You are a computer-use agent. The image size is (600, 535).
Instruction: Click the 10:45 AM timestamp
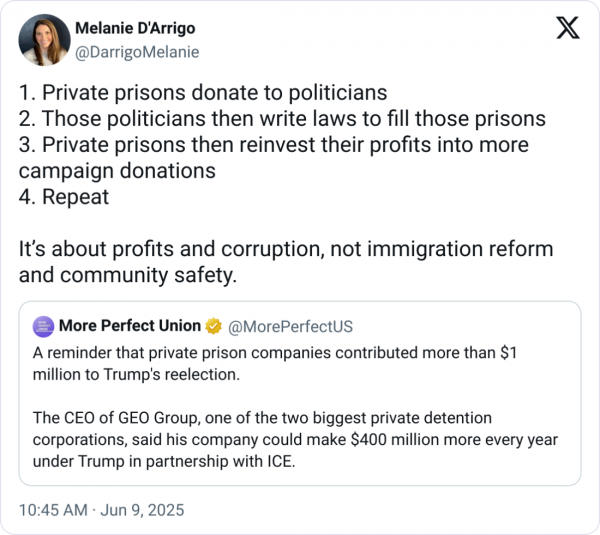click(53, 510)
